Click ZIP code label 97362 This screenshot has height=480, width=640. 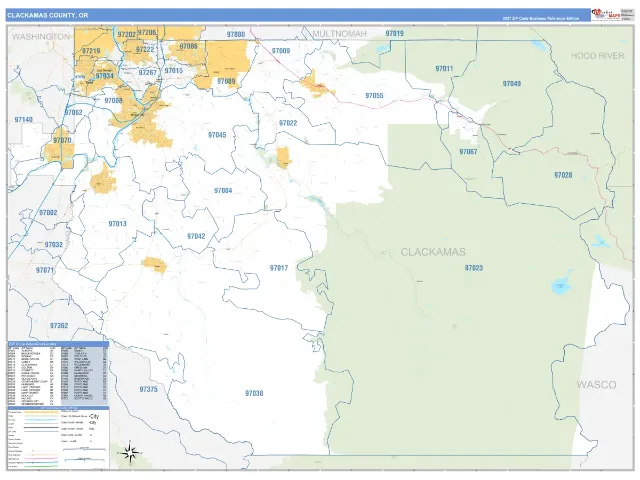[x=59, y=326]
